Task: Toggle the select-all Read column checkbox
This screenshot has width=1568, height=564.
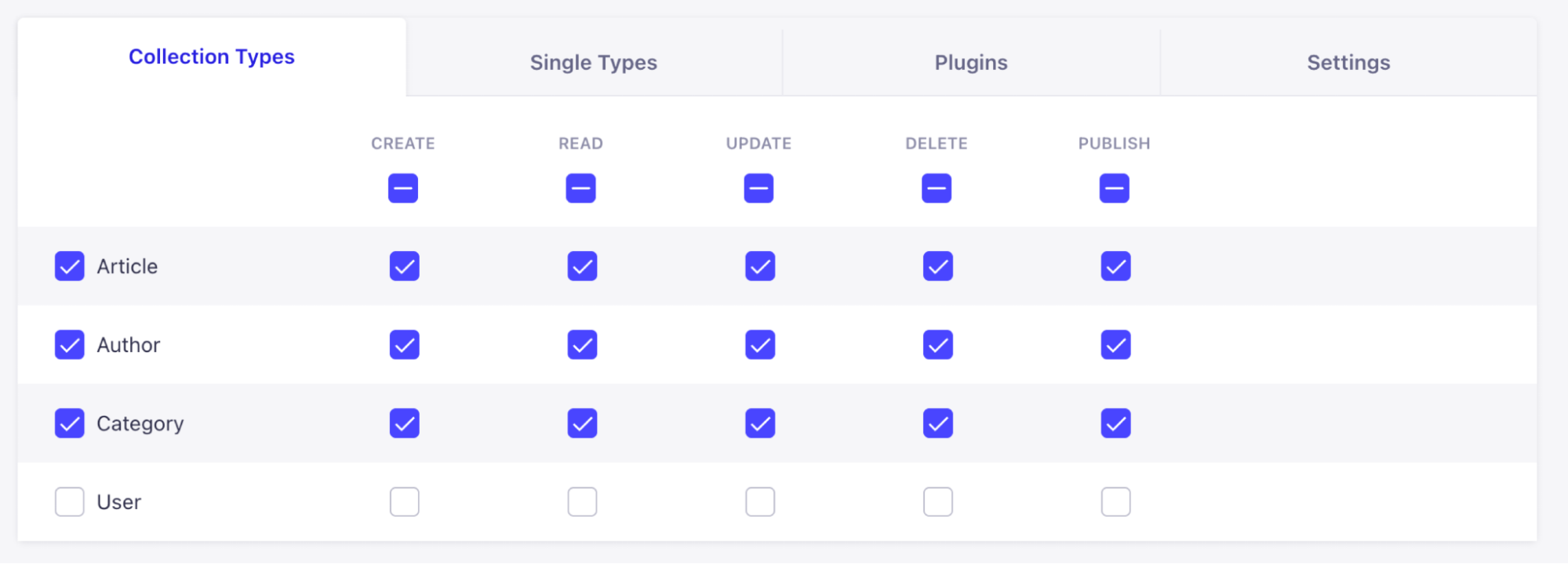Action: [x=580, y=188]
